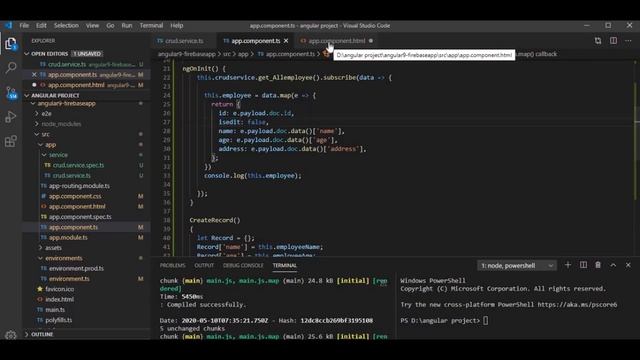The image size is (640, 360).
Task: Open the terminal selector dropdown
Action: click(x=516, y=266)
